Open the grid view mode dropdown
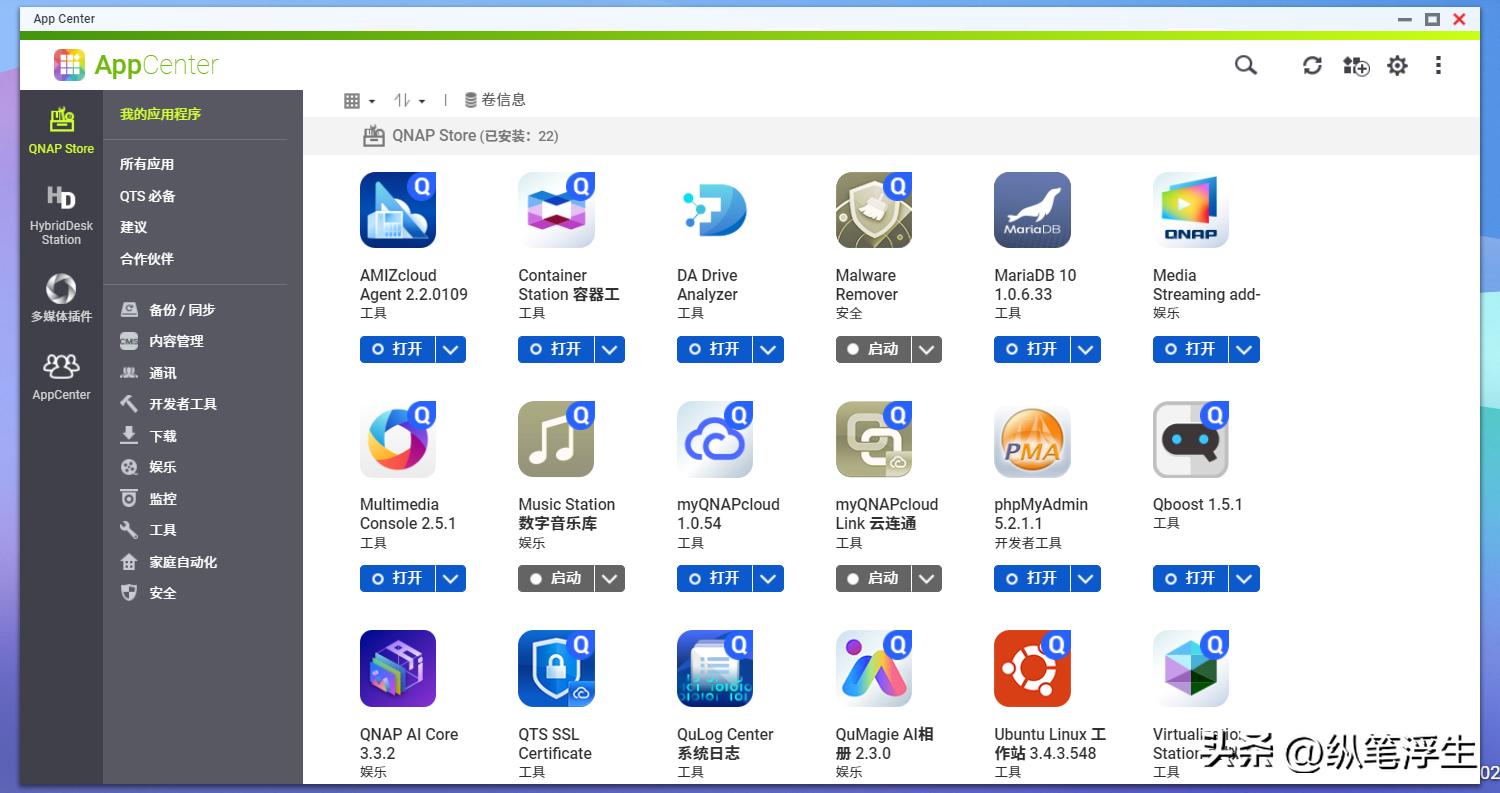The height and width of the screenshot is (793, 1500). 359,100
